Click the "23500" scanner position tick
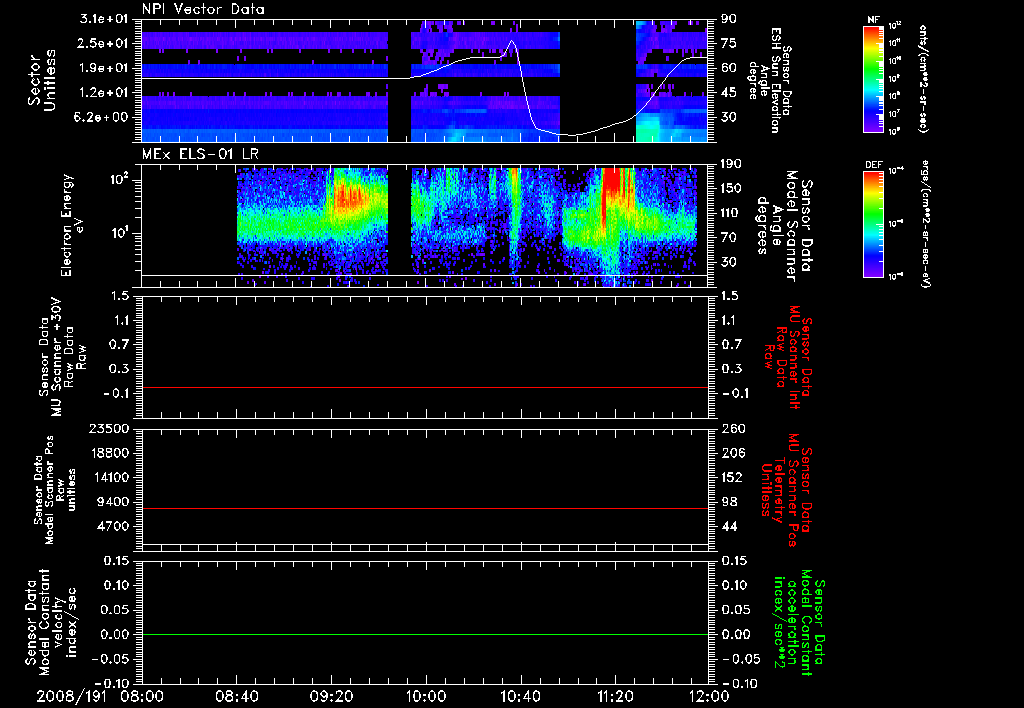Image resolution: width=1024 pixels, height=708 pixels. (109, 428)
